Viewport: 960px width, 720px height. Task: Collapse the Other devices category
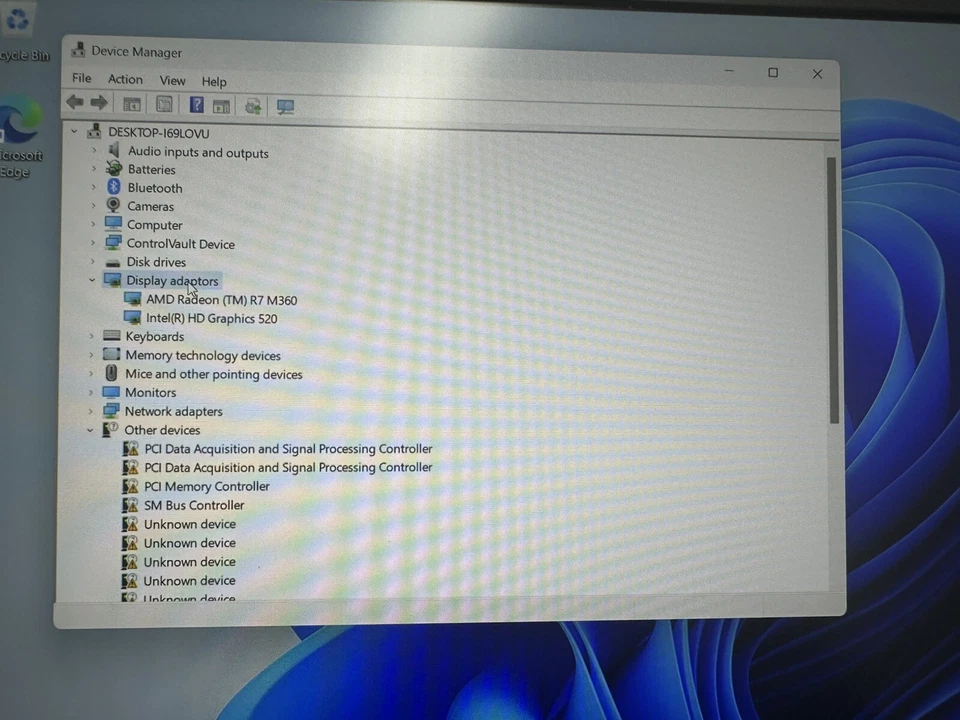coord(91,430)
